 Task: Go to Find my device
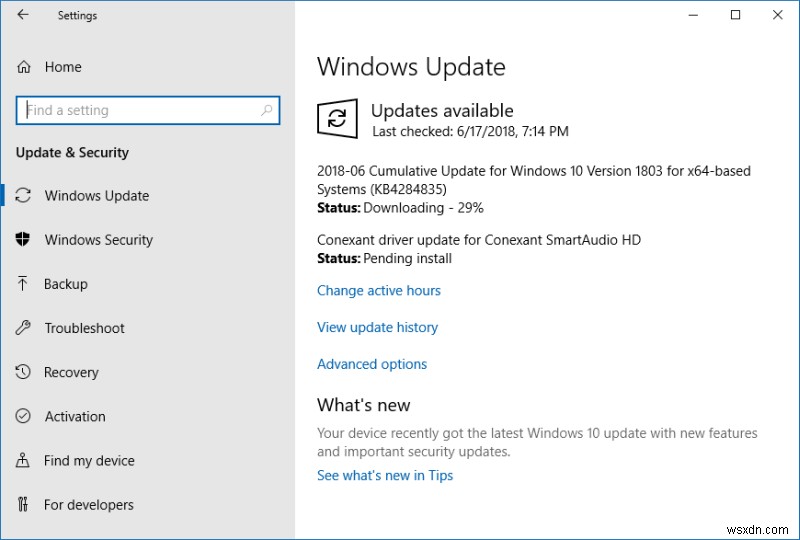pos(89,461)
